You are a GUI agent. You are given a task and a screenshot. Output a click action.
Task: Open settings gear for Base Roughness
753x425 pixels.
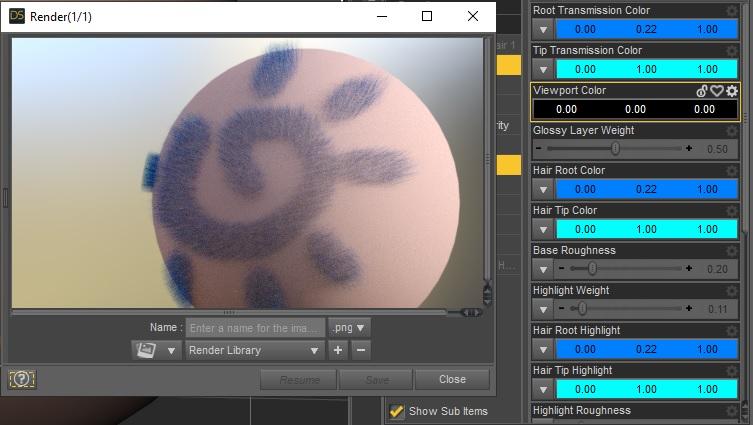pos(731,251)
